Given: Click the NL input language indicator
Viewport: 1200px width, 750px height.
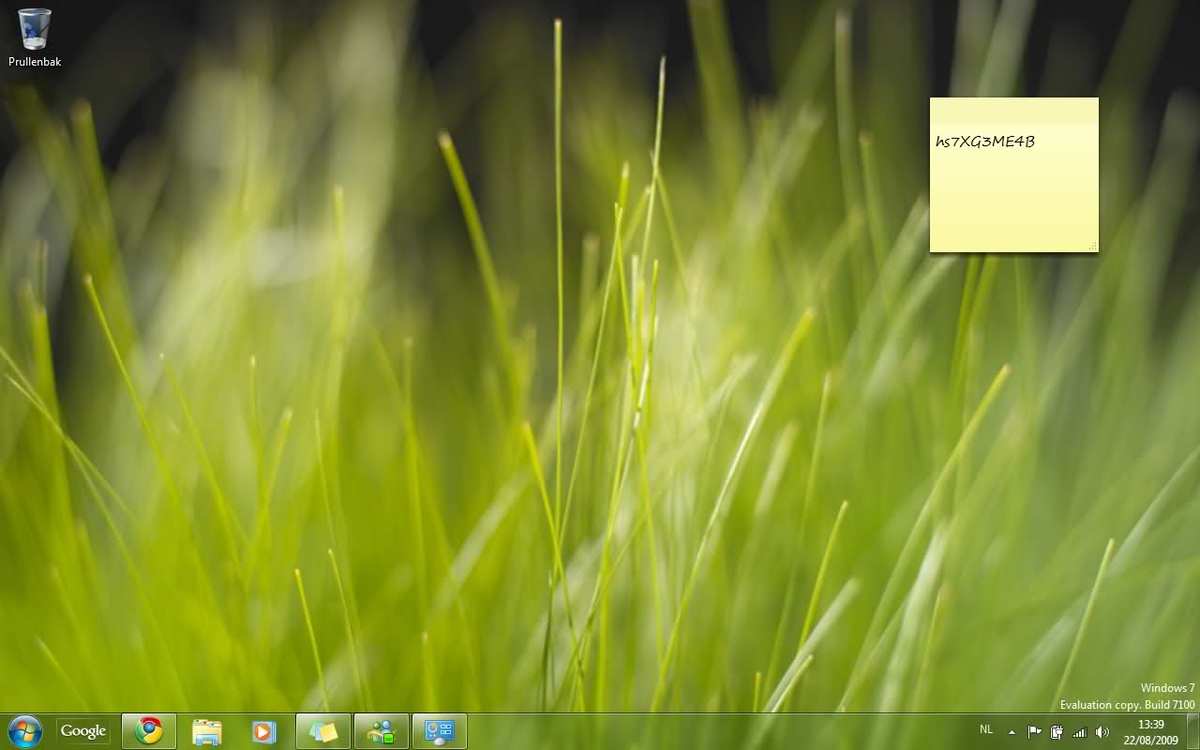Looking at the screenshot, I should (x=986, y=730).
